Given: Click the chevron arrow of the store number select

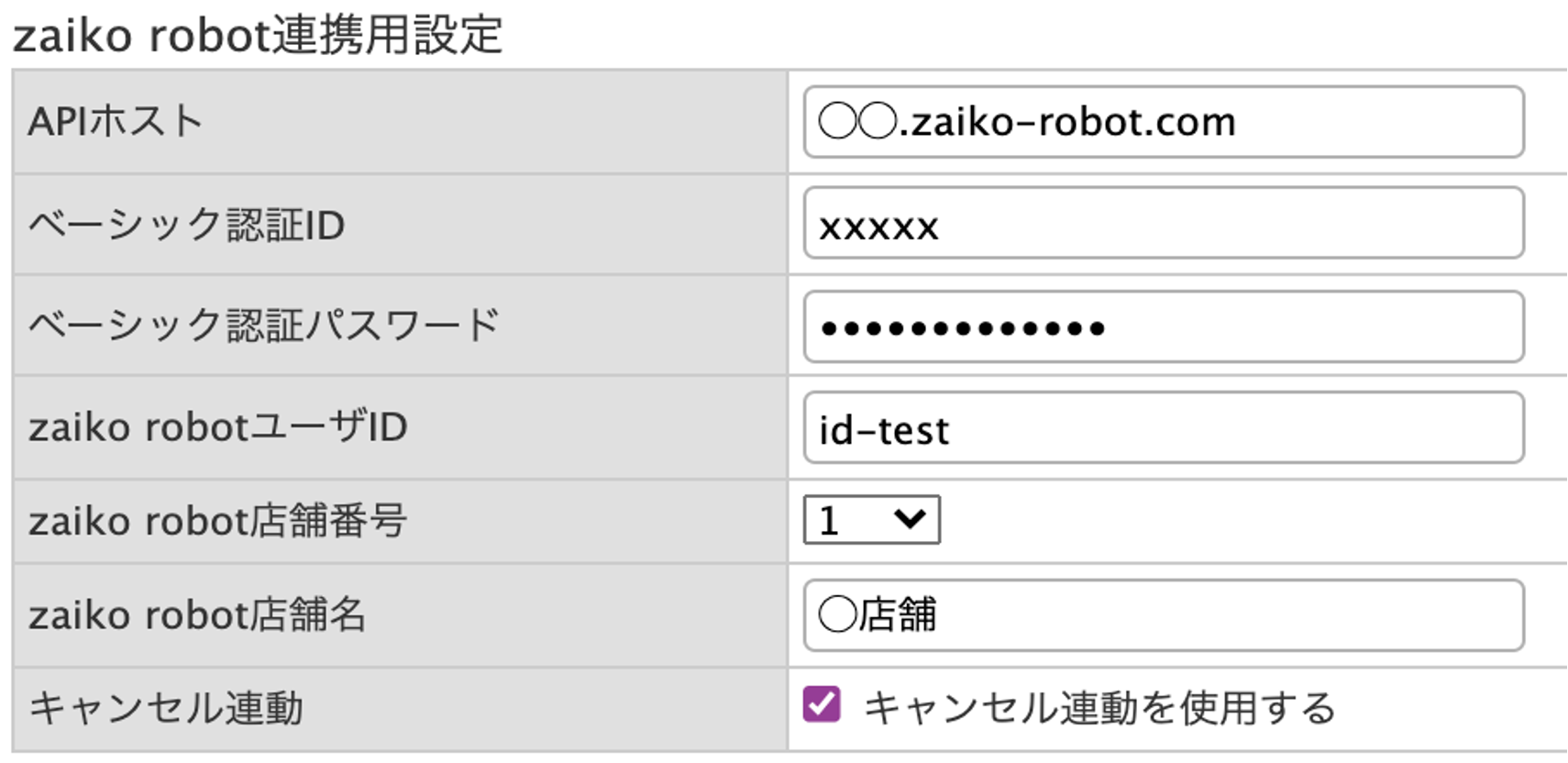Looking at the screenshot, I should pos(910,519).
